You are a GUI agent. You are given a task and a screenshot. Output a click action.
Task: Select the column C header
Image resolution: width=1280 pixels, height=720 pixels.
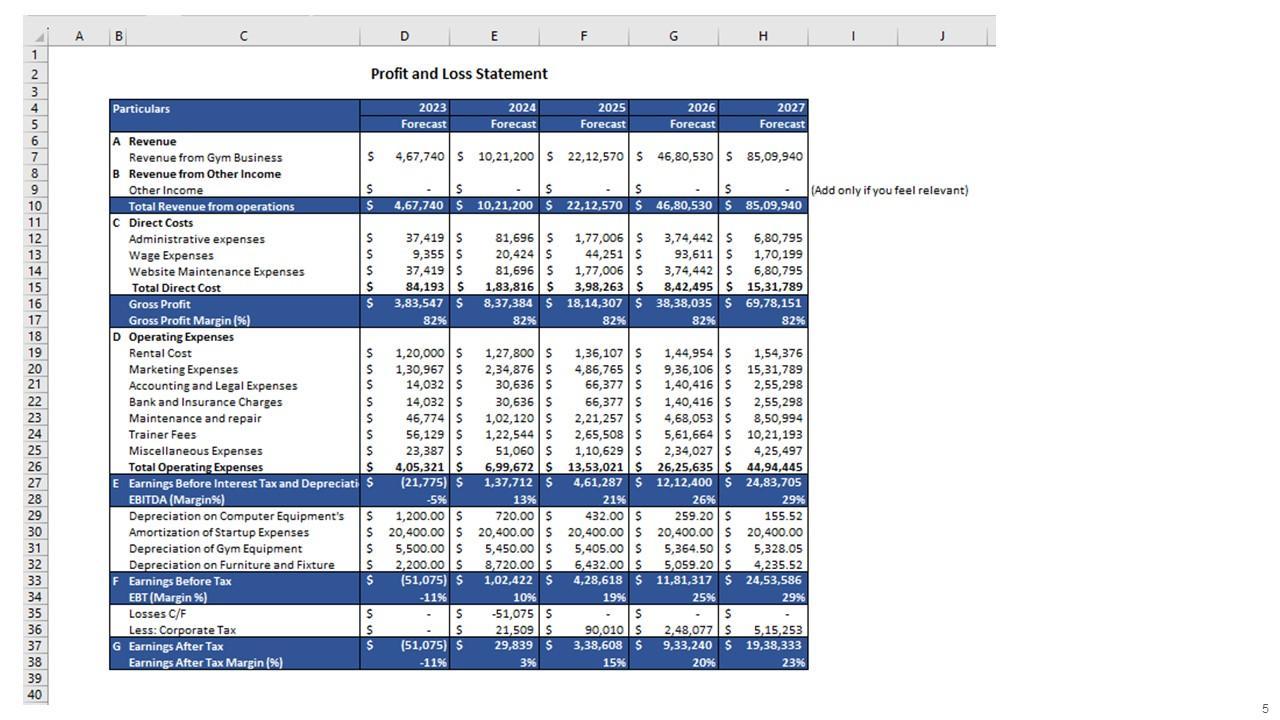[243, 36]
